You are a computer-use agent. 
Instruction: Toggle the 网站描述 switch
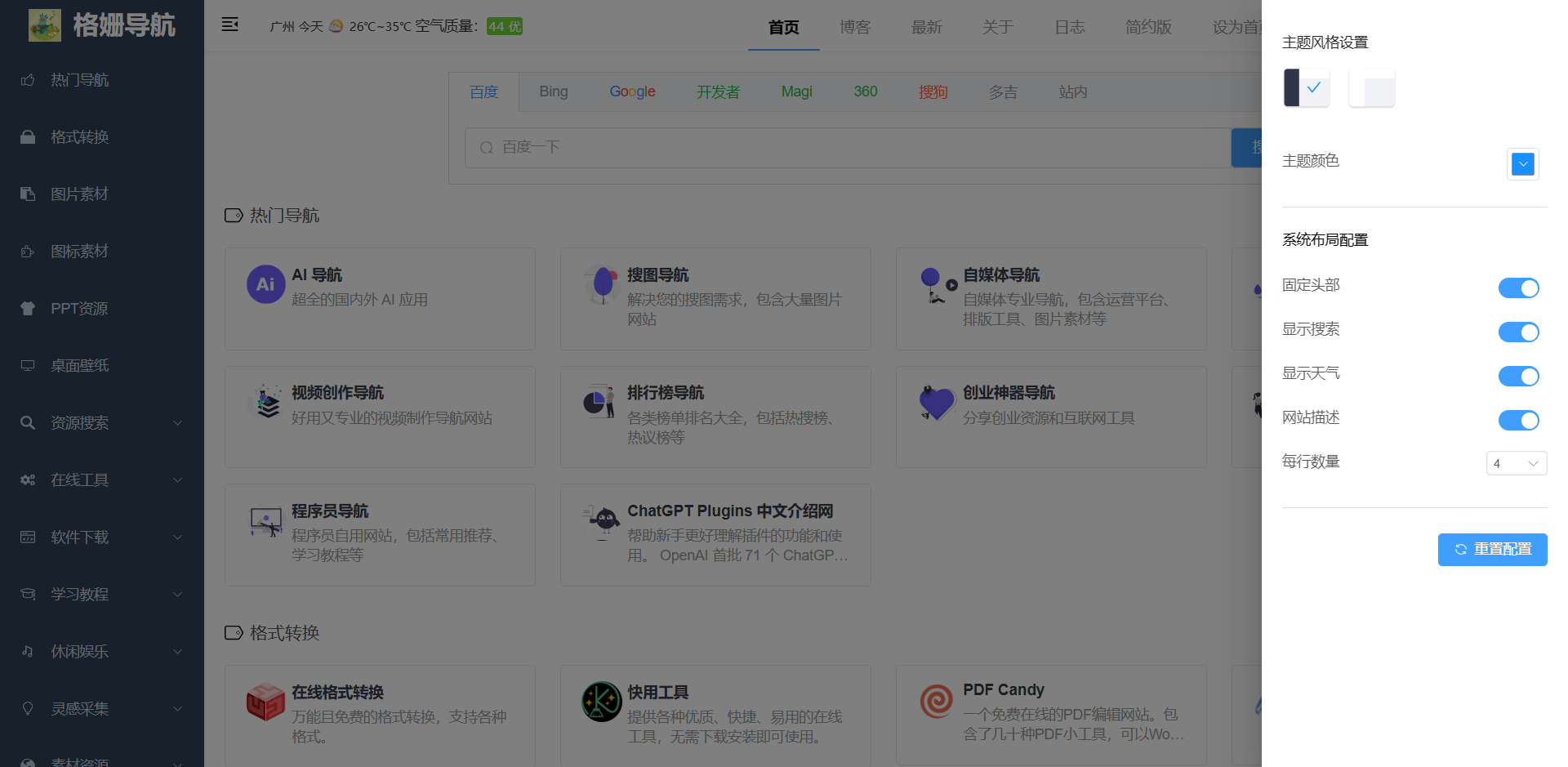(1518, 420)
